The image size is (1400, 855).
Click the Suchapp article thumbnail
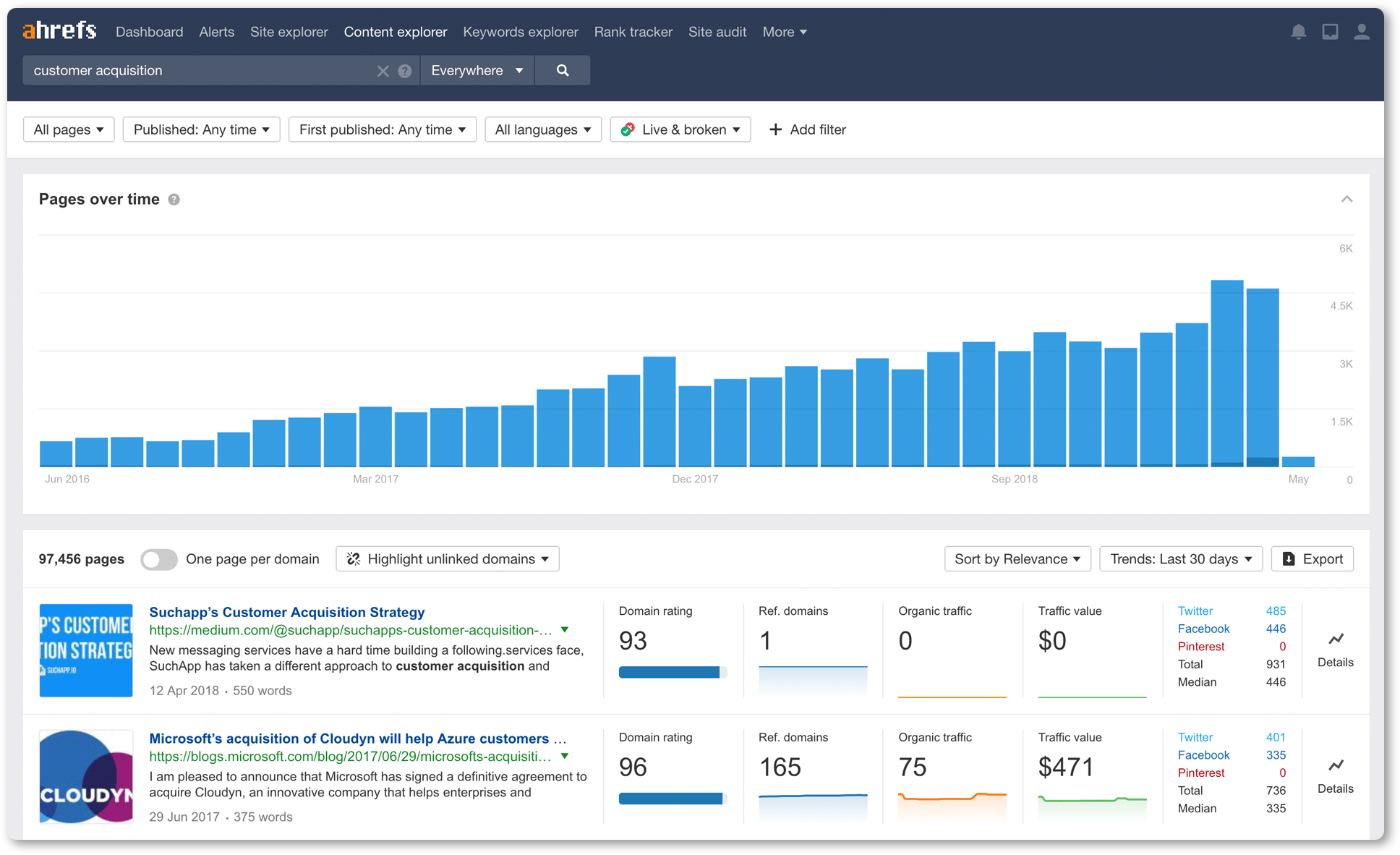tap(86, 650)
